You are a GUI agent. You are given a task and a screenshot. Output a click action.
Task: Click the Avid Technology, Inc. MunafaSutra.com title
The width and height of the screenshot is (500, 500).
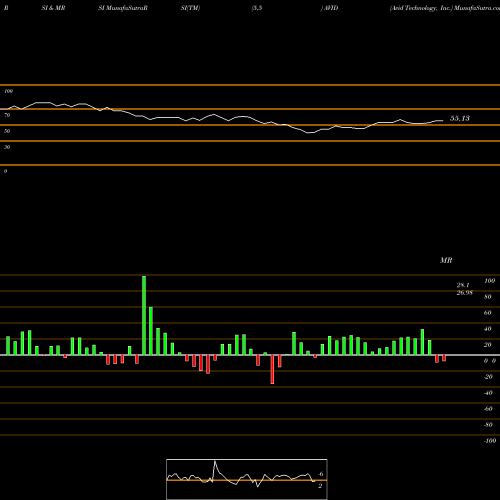[445, 8]
